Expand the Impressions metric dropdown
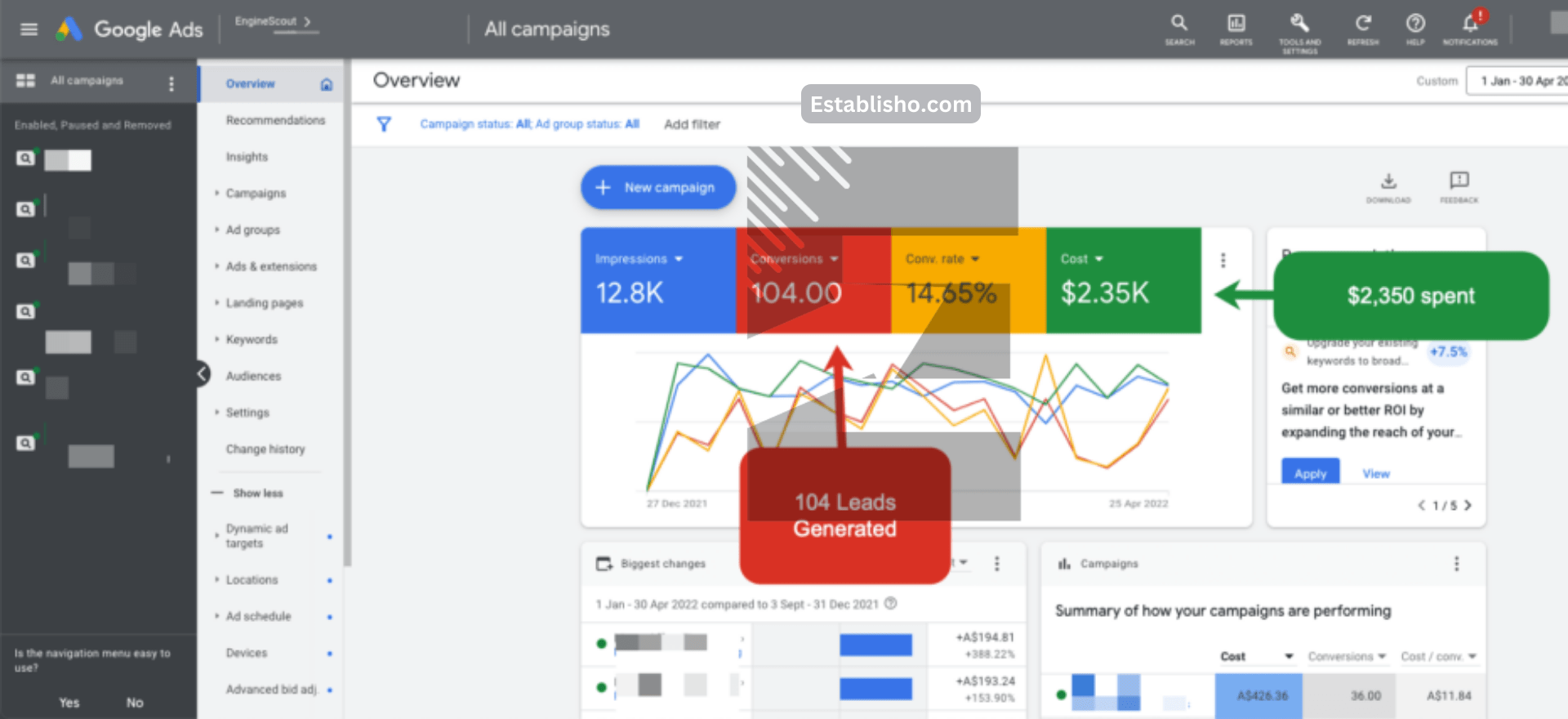This screenshot has height=719, width=1568. click(x=679, y=259)
